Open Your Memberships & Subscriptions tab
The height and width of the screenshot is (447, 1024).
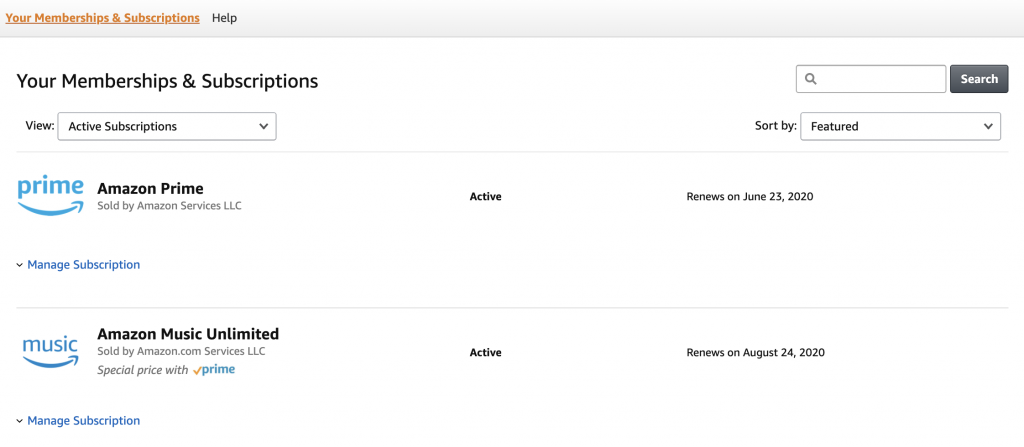[103, 18]
